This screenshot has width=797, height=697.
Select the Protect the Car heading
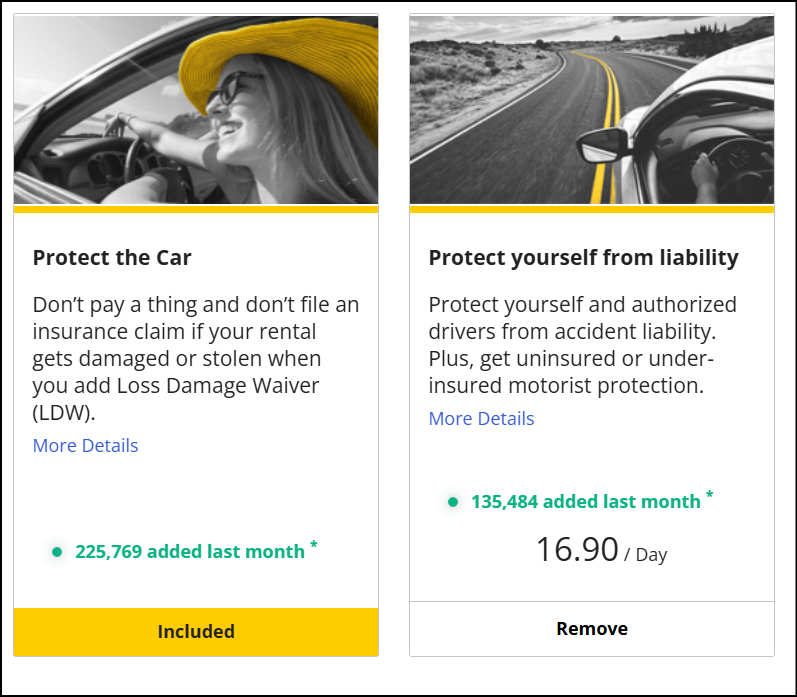(x=112, y=258)
